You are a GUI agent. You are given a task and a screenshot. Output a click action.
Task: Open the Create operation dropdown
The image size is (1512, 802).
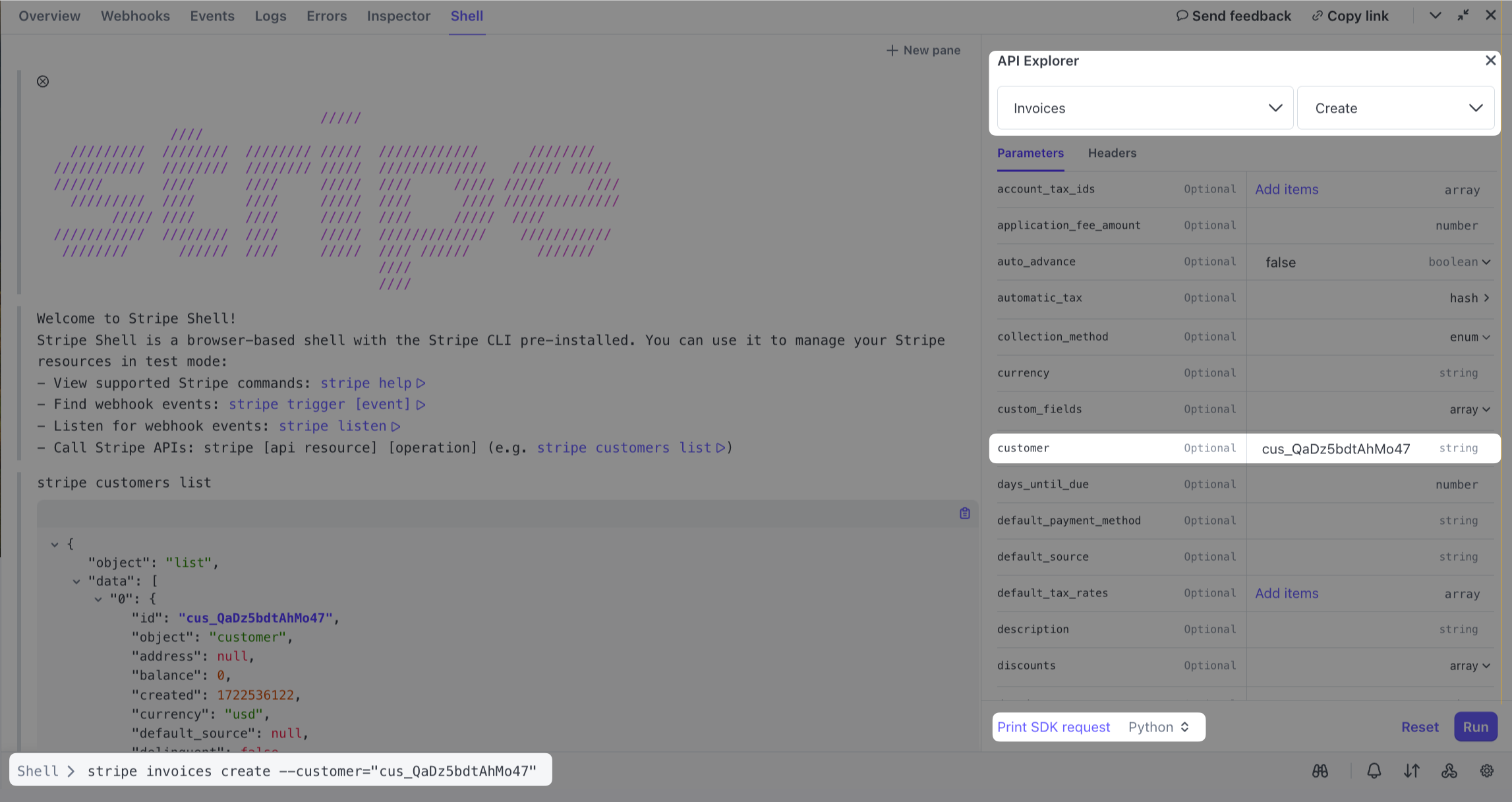[1395, 108]
